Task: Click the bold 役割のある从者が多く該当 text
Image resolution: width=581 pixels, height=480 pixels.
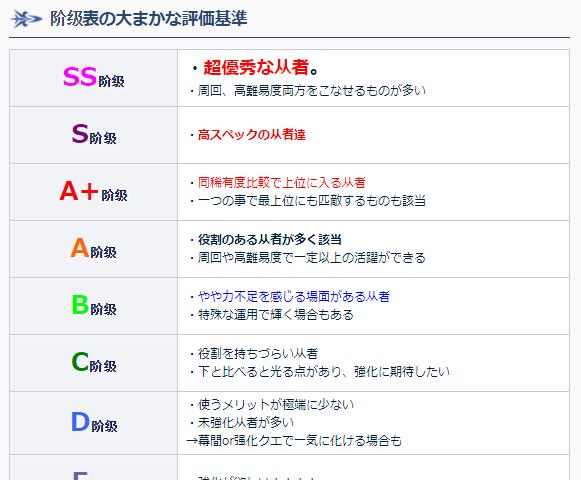Action: point(270,239)
